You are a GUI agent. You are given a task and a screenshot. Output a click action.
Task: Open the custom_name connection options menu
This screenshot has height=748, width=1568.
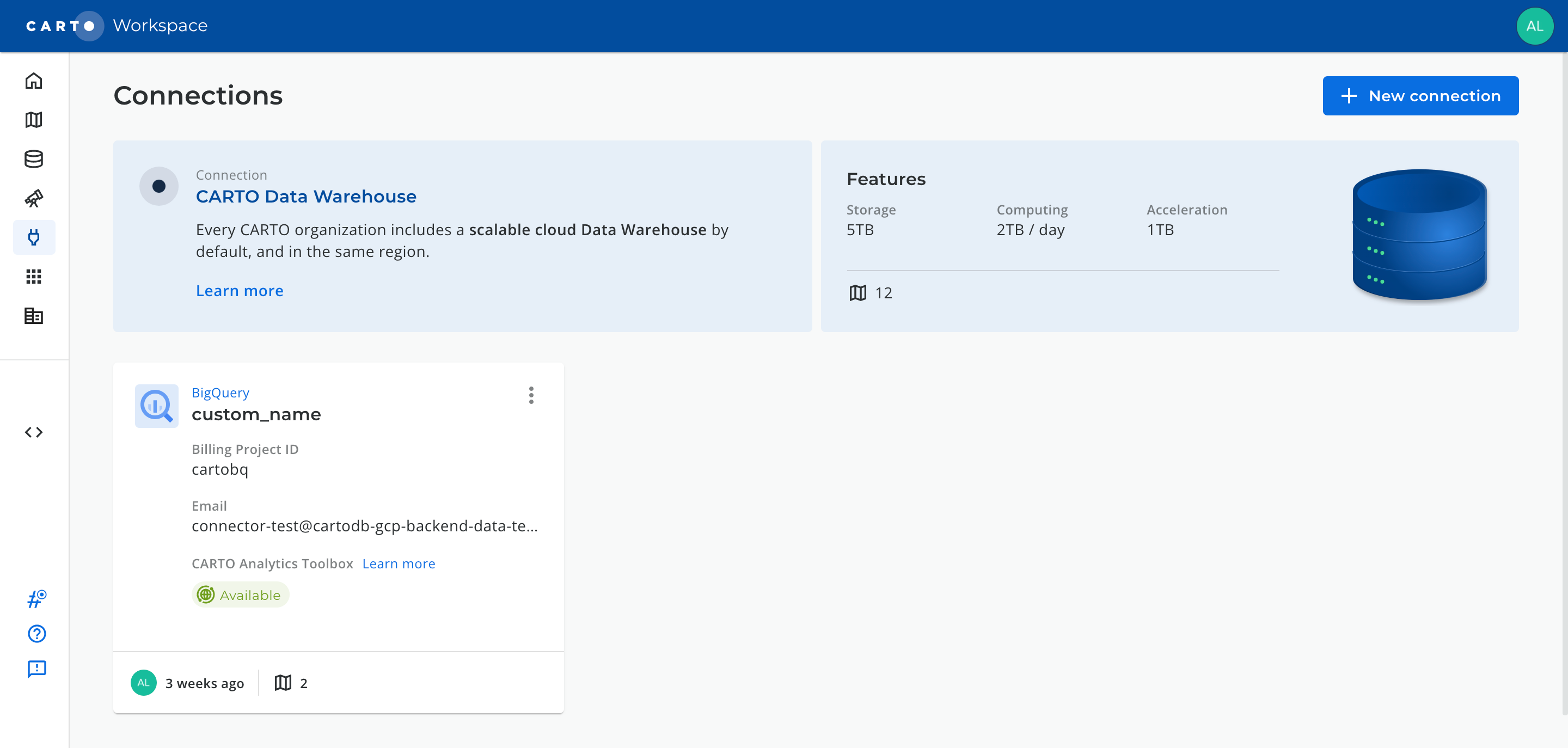click(531, 396)
